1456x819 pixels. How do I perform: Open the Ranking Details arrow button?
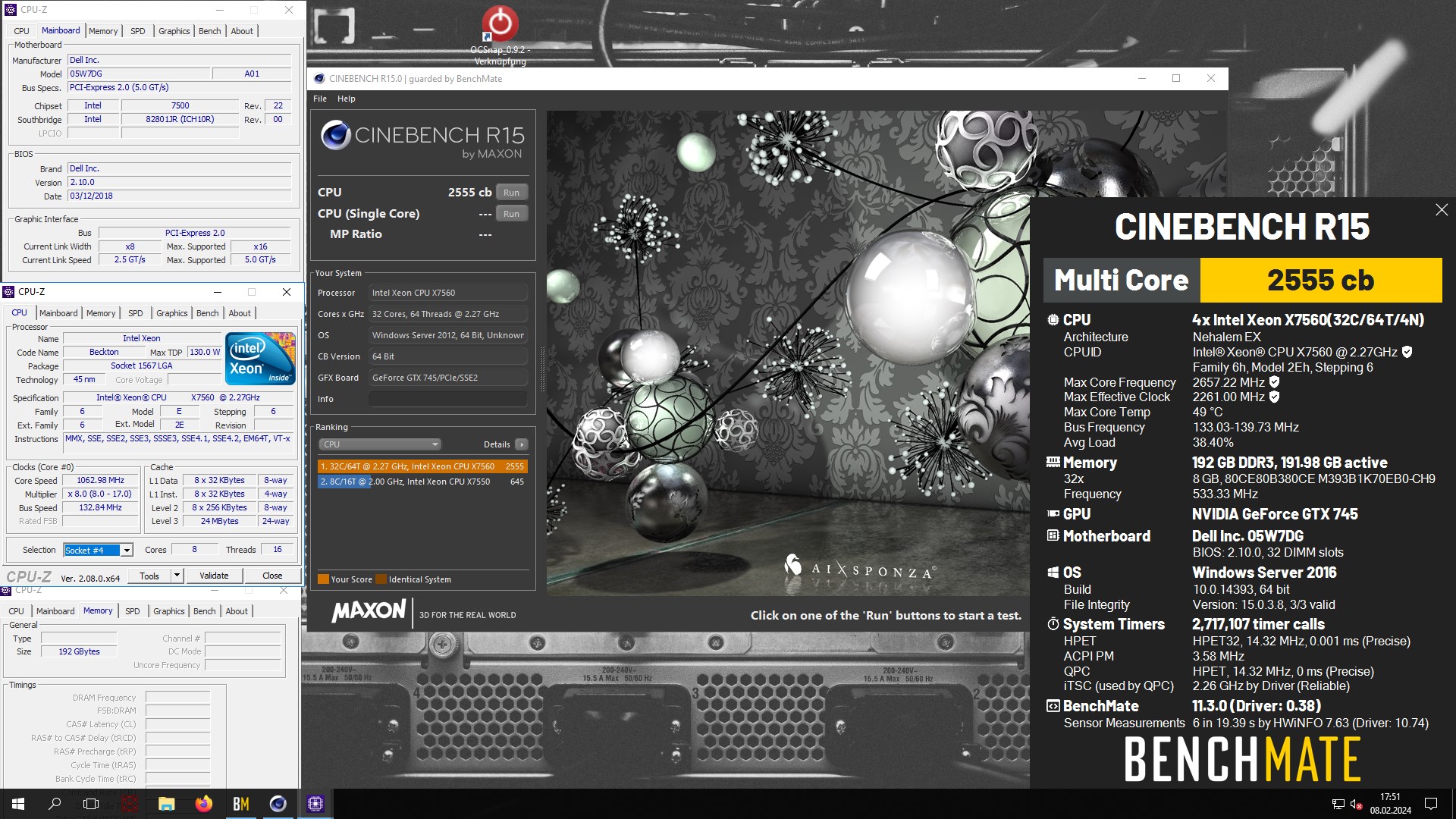pos(521,444)
